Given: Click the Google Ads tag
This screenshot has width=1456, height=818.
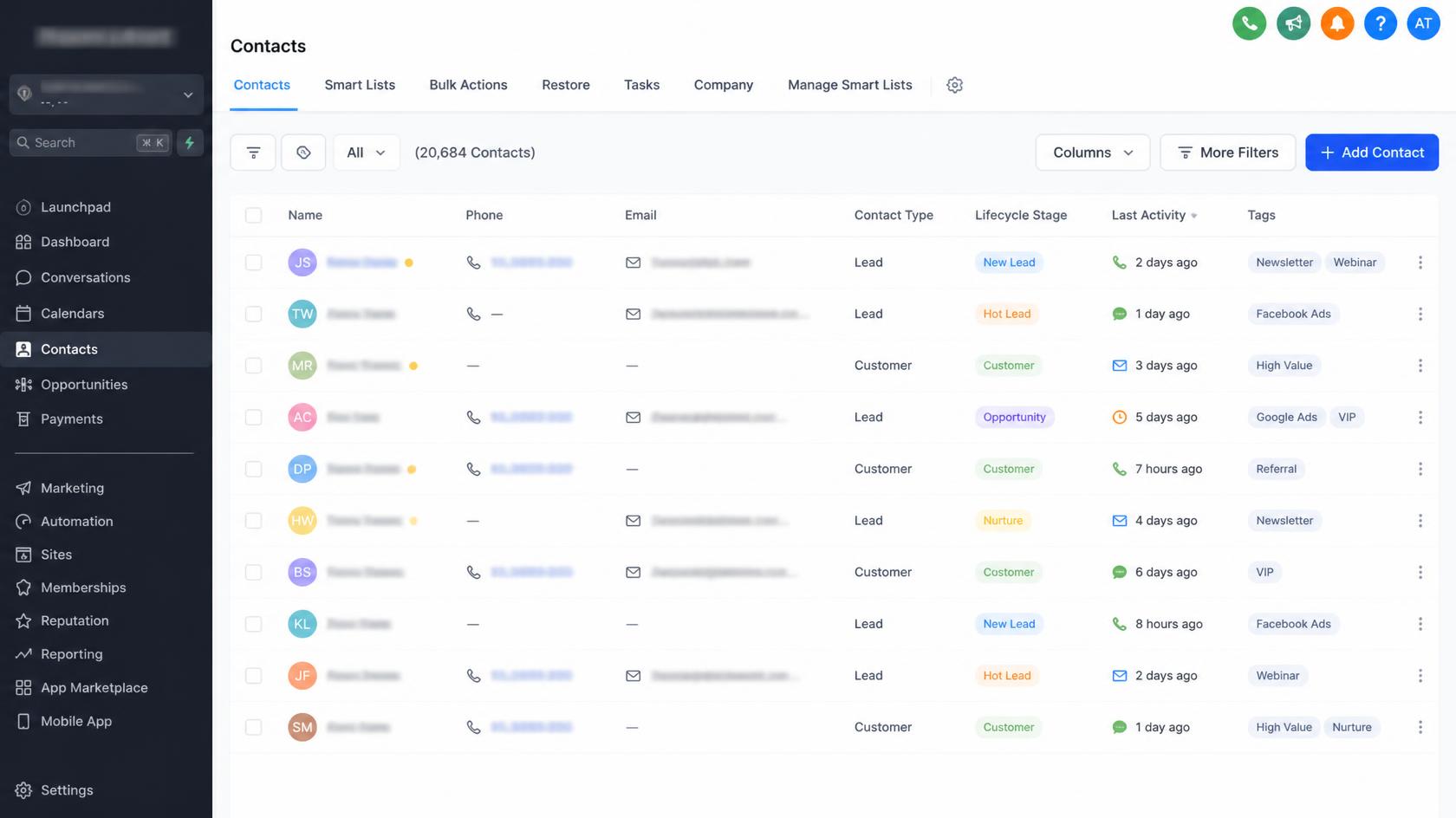Looking at the screenshot, I should pos(1286,418).
